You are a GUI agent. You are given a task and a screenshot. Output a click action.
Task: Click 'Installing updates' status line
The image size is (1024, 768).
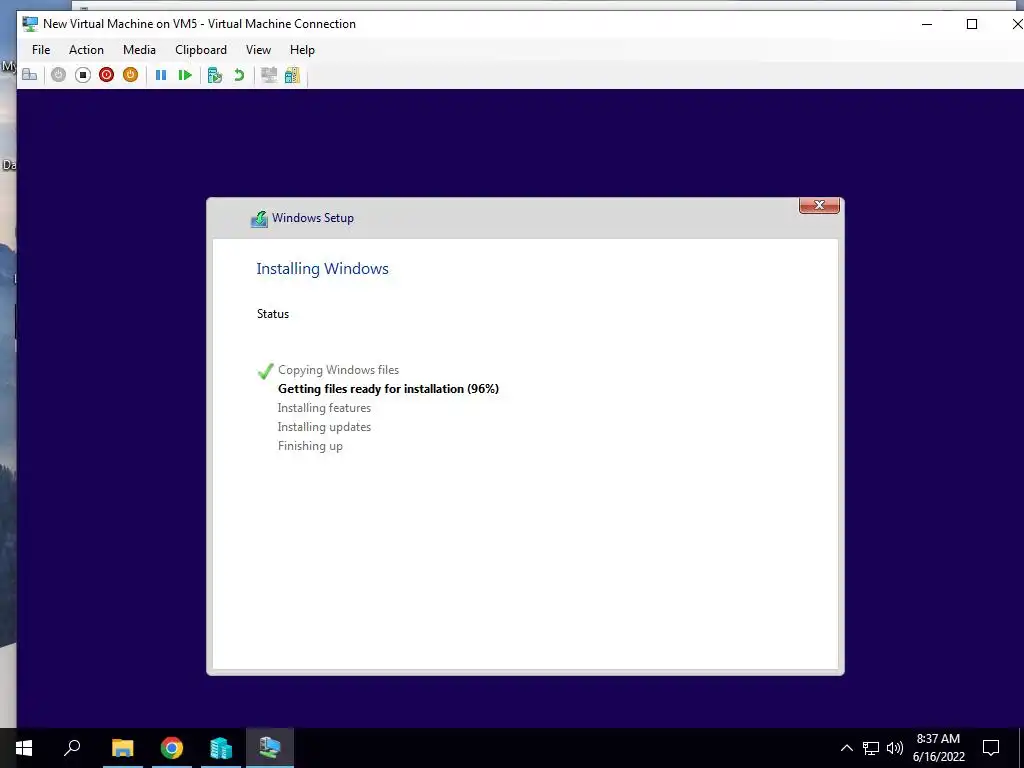324,426
